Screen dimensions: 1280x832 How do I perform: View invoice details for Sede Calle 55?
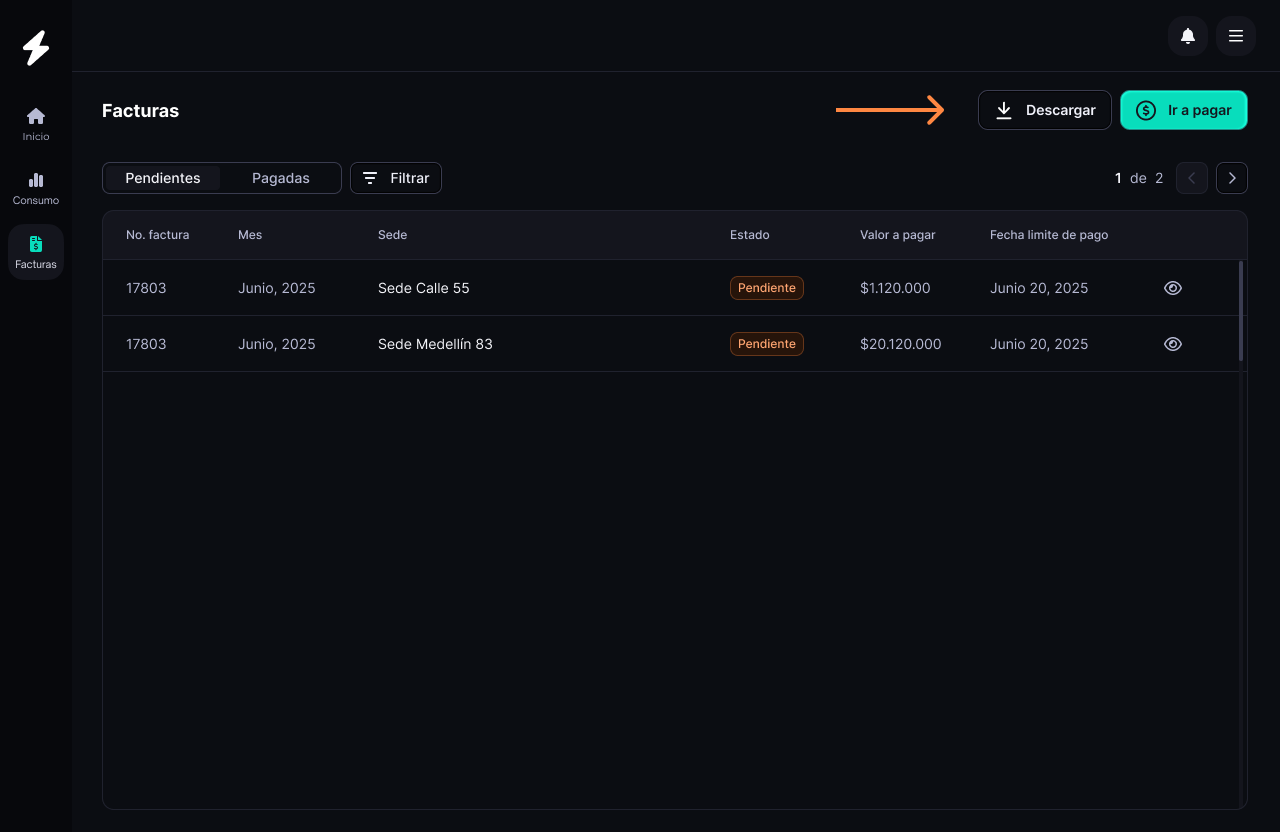click(1173, 288)
